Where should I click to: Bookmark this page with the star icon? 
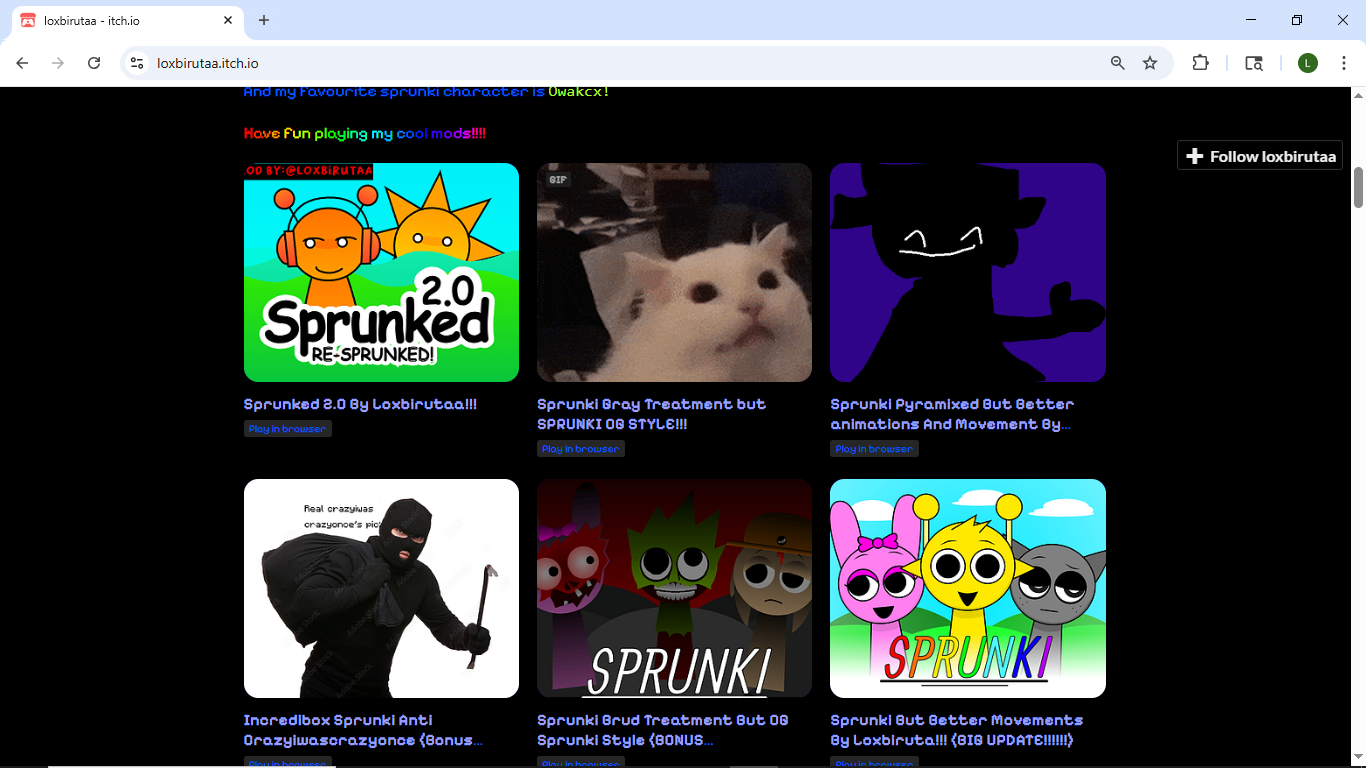tap(1150, 63)
